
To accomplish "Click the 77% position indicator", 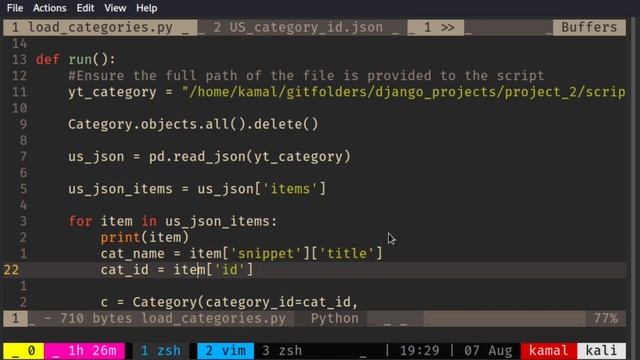I will coord(606,318).
